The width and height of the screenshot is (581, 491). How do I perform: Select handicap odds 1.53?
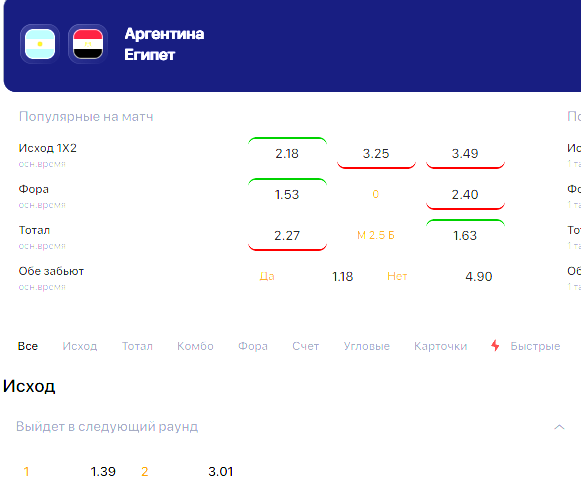click(287, 195)
